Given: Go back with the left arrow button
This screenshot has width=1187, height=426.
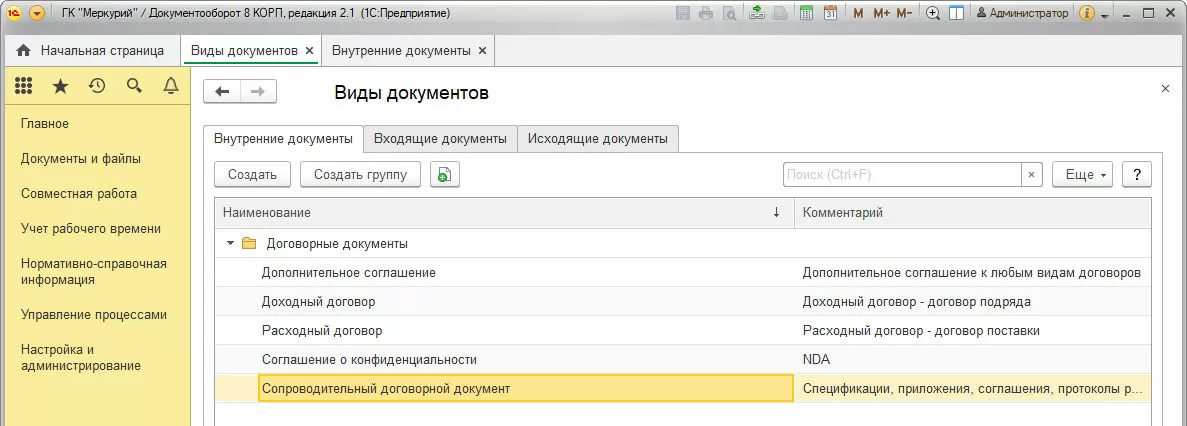Looking at the screenshot, I should coord(222,92).
